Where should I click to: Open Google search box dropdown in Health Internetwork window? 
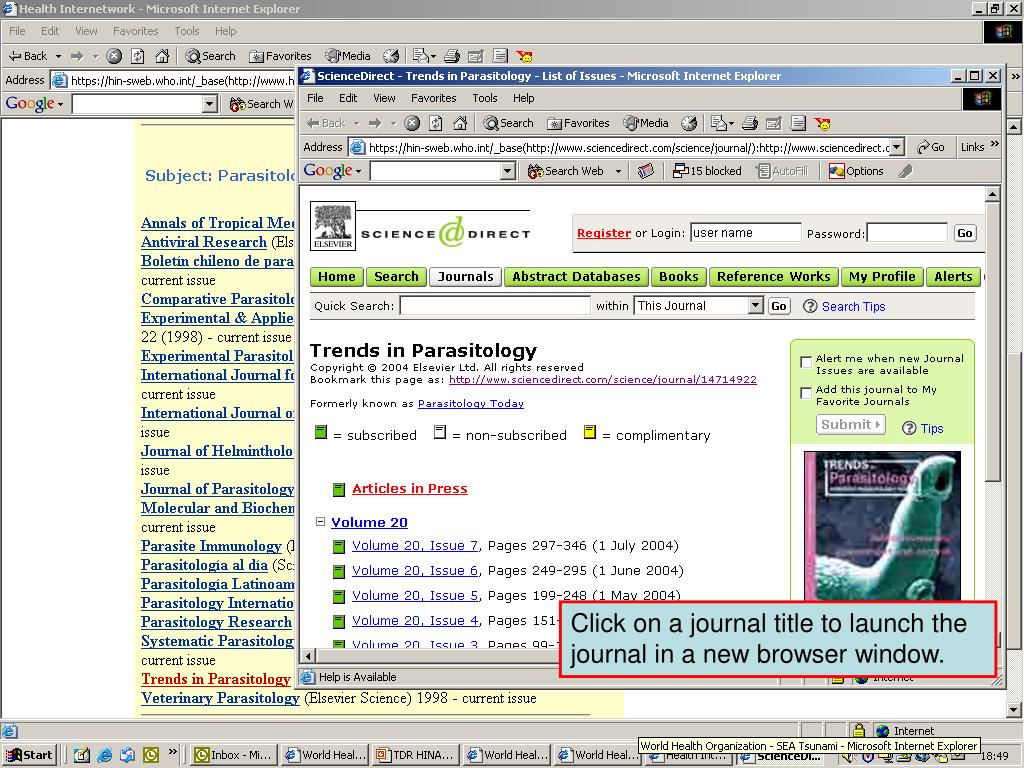click(210, 104)
